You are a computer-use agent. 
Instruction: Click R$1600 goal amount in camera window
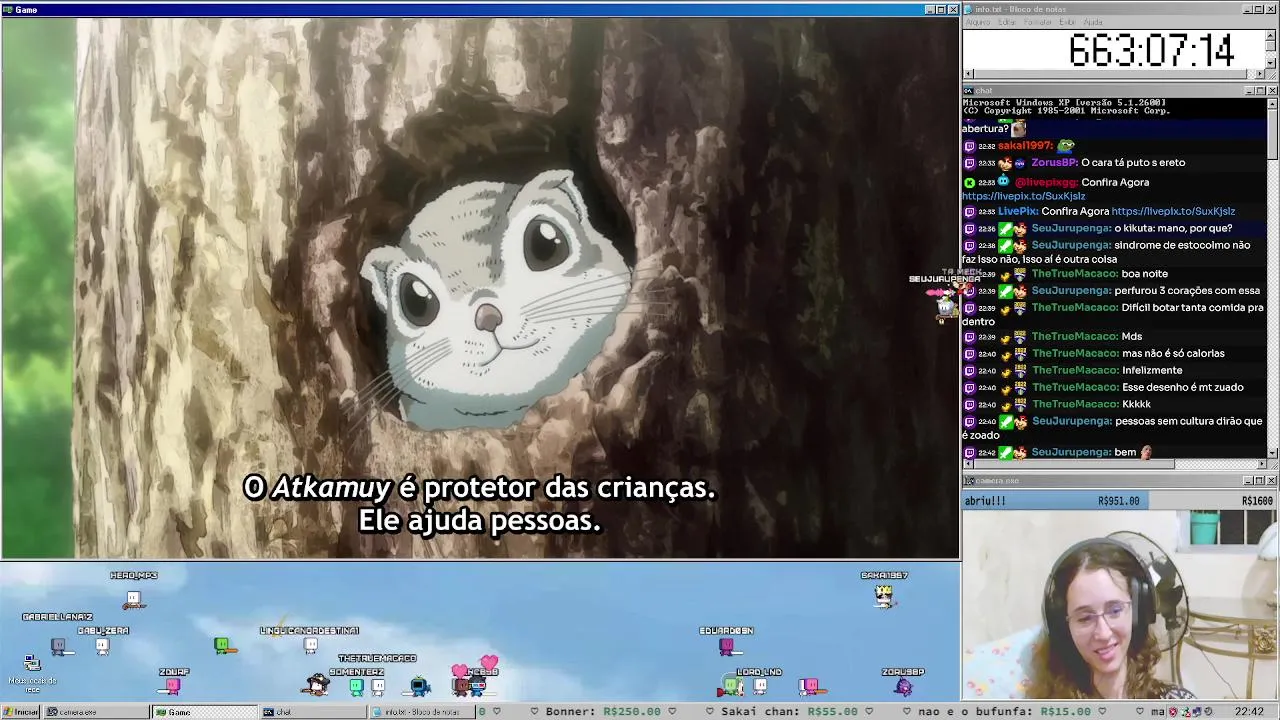[x=1257, y=501]
